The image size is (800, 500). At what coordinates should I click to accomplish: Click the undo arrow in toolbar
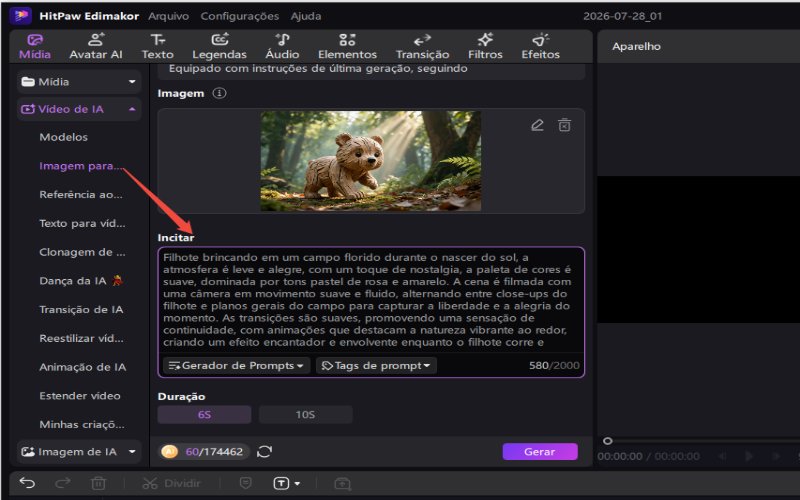[x=27, y=483]
